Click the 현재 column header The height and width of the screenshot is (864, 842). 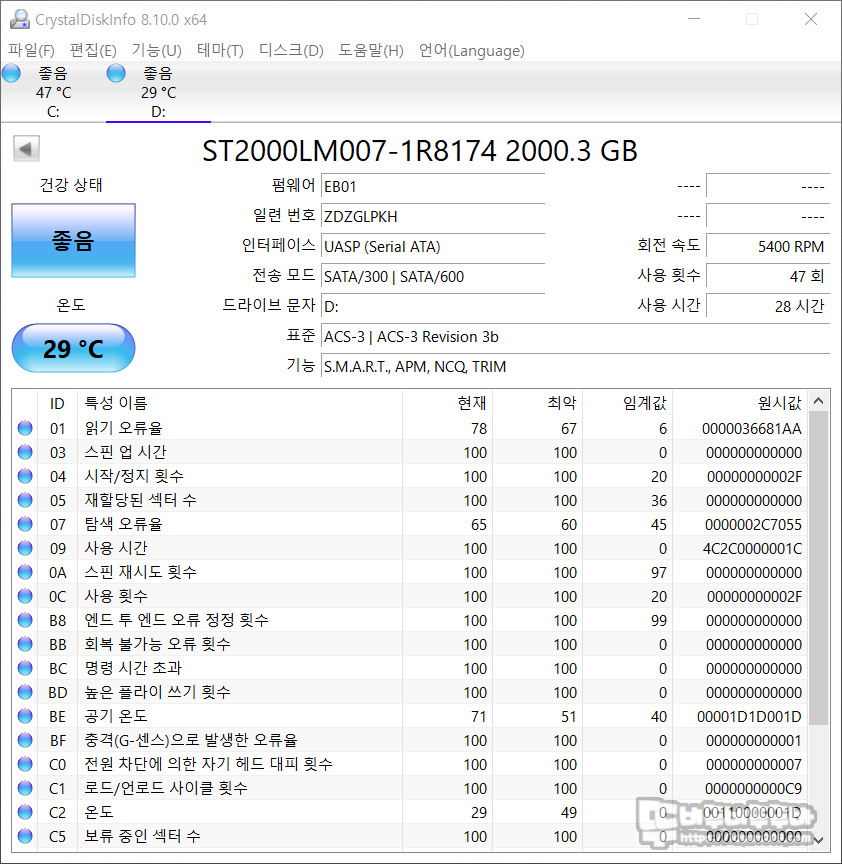coord(447,403)
